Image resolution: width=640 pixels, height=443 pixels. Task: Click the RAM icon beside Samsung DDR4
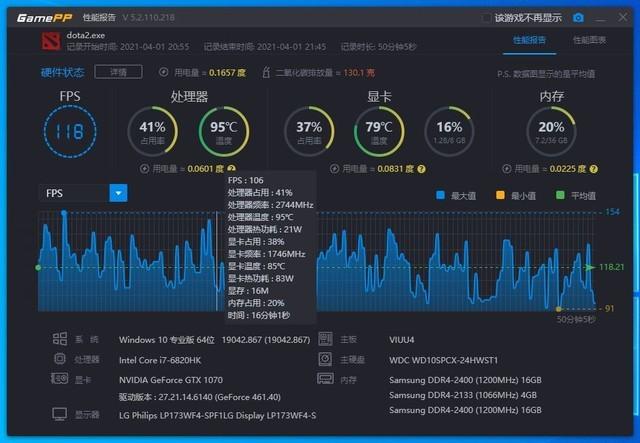[x=325, y=379]
